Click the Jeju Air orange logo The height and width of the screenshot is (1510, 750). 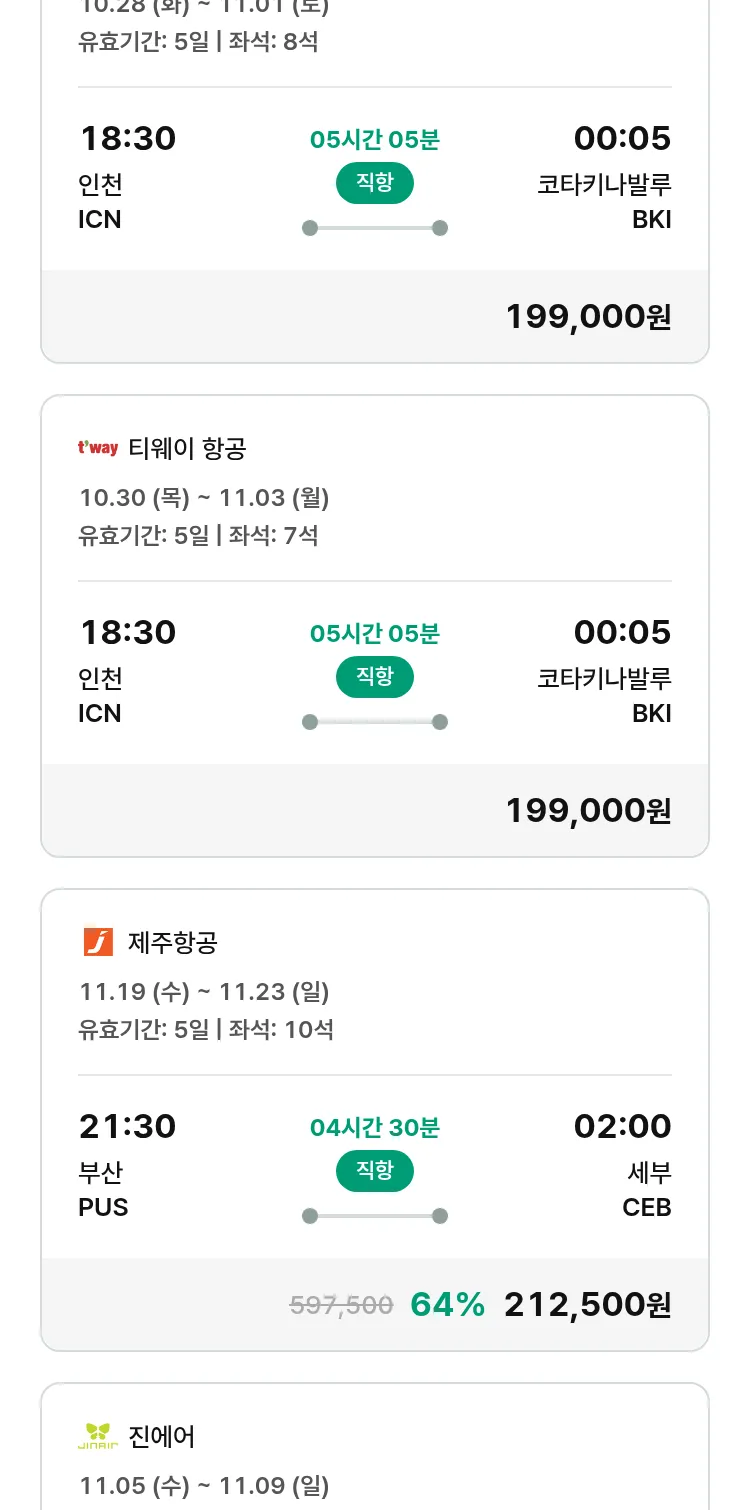(98, 942)
